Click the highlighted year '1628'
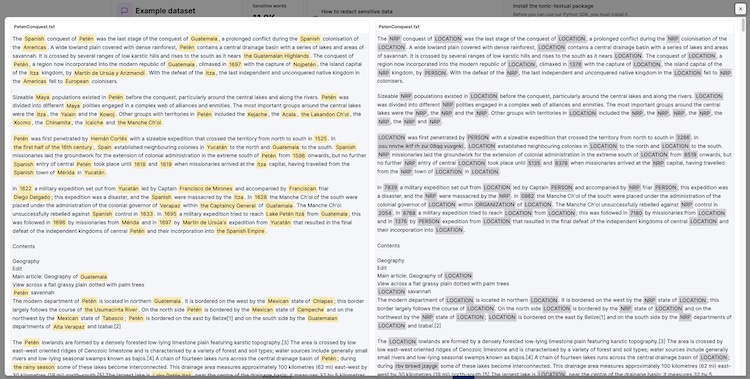This screenshot has height=379, width=750. point(260,197)
